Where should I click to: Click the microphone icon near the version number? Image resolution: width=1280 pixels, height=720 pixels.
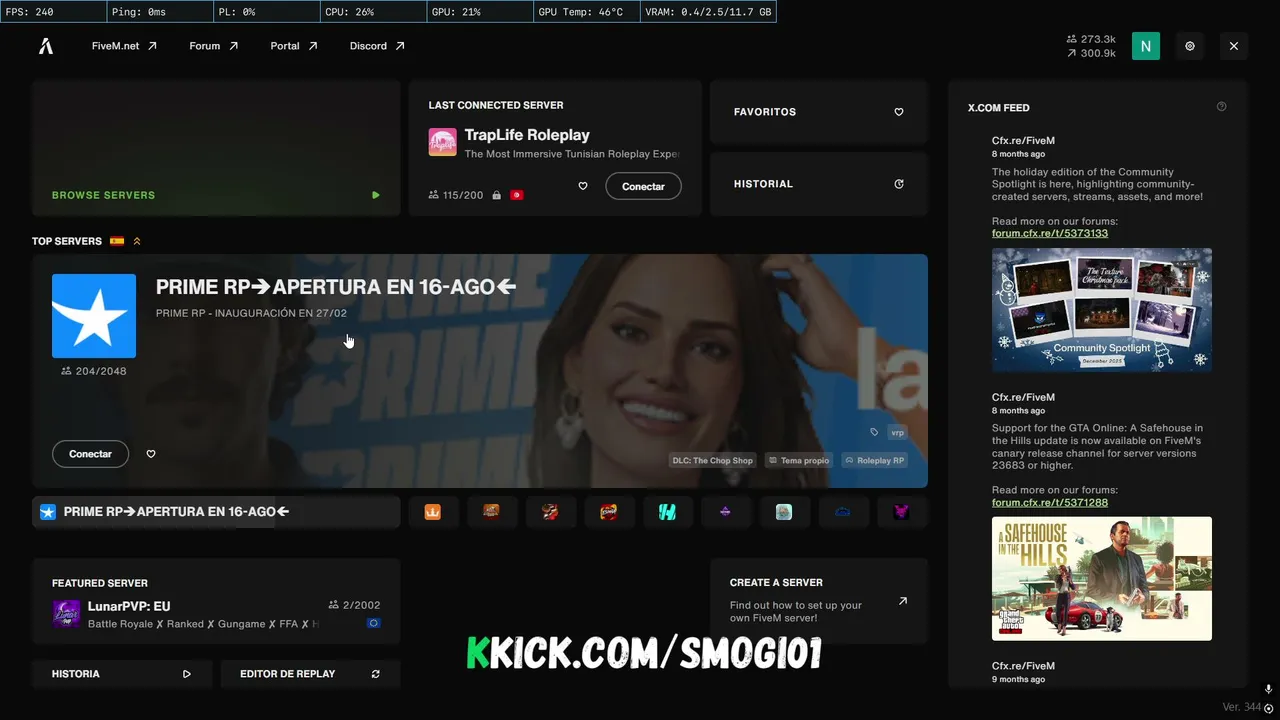(x=1268, y=690)
